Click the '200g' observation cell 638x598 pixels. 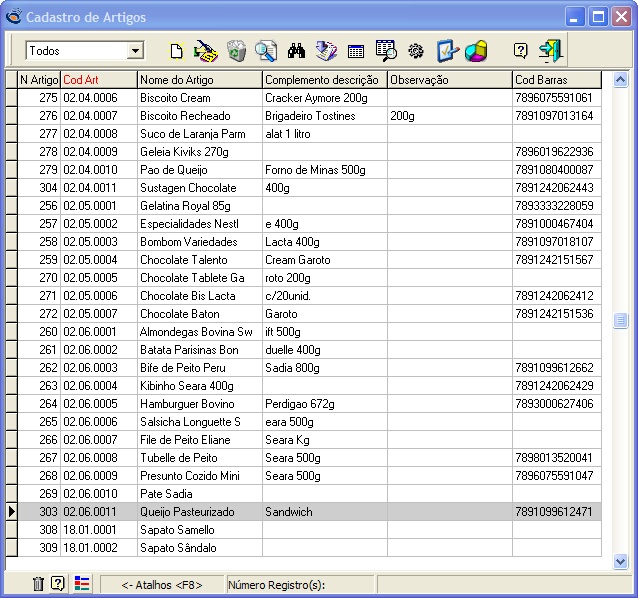click(450, 116)
